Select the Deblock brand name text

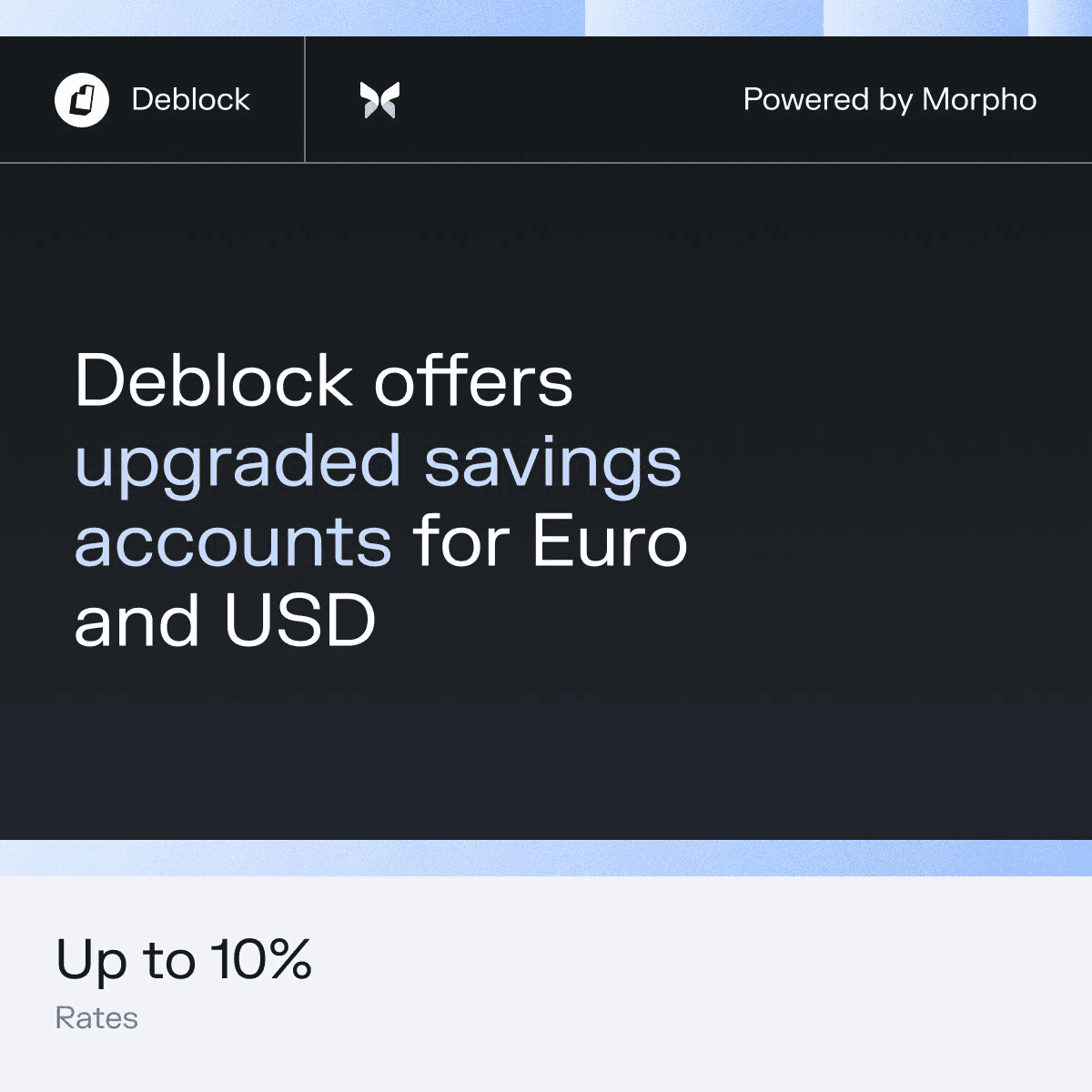pos(190,99)
